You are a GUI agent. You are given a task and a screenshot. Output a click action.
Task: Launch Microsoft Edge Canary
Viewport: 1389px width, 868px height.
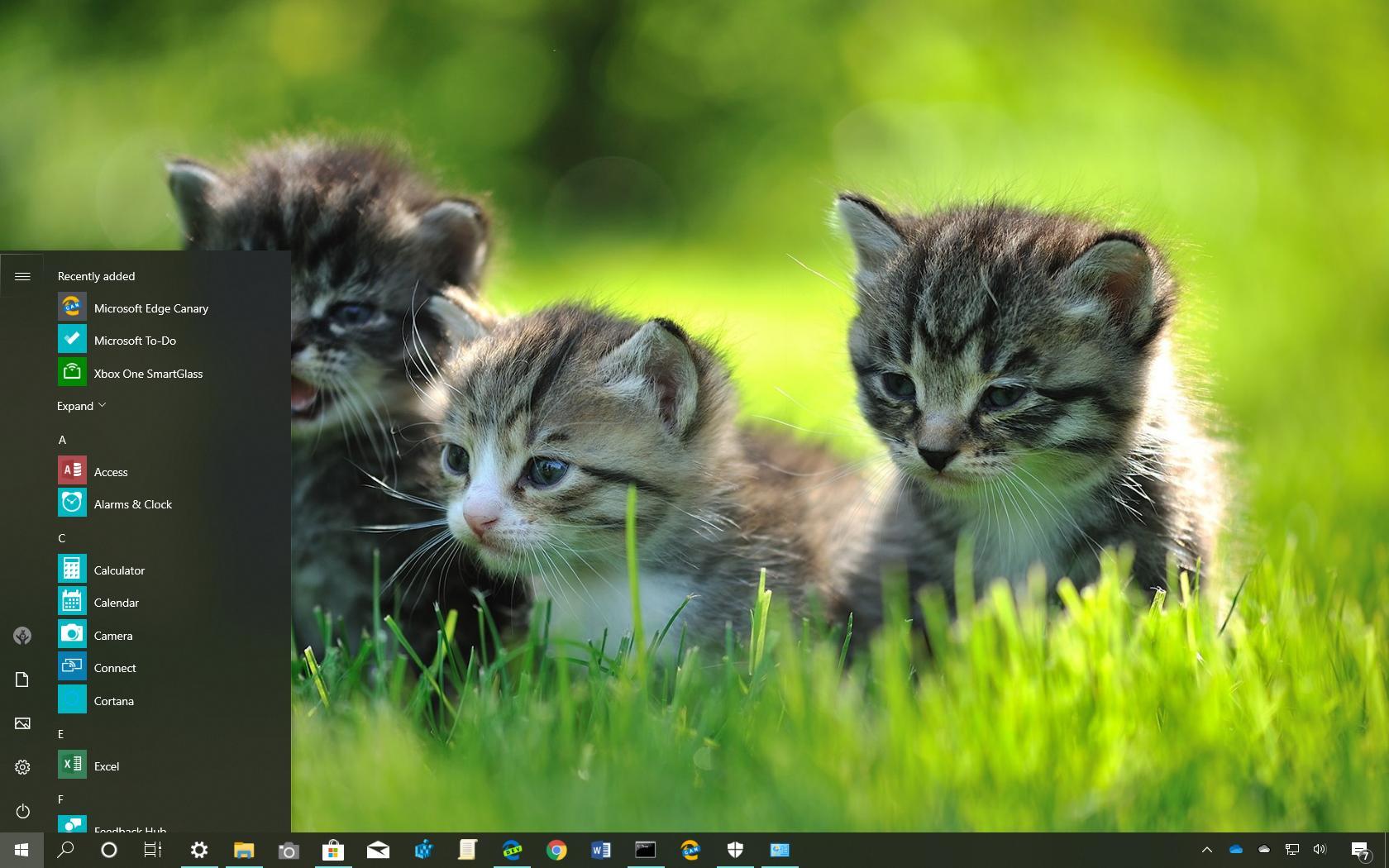click(x=150, y=308)
